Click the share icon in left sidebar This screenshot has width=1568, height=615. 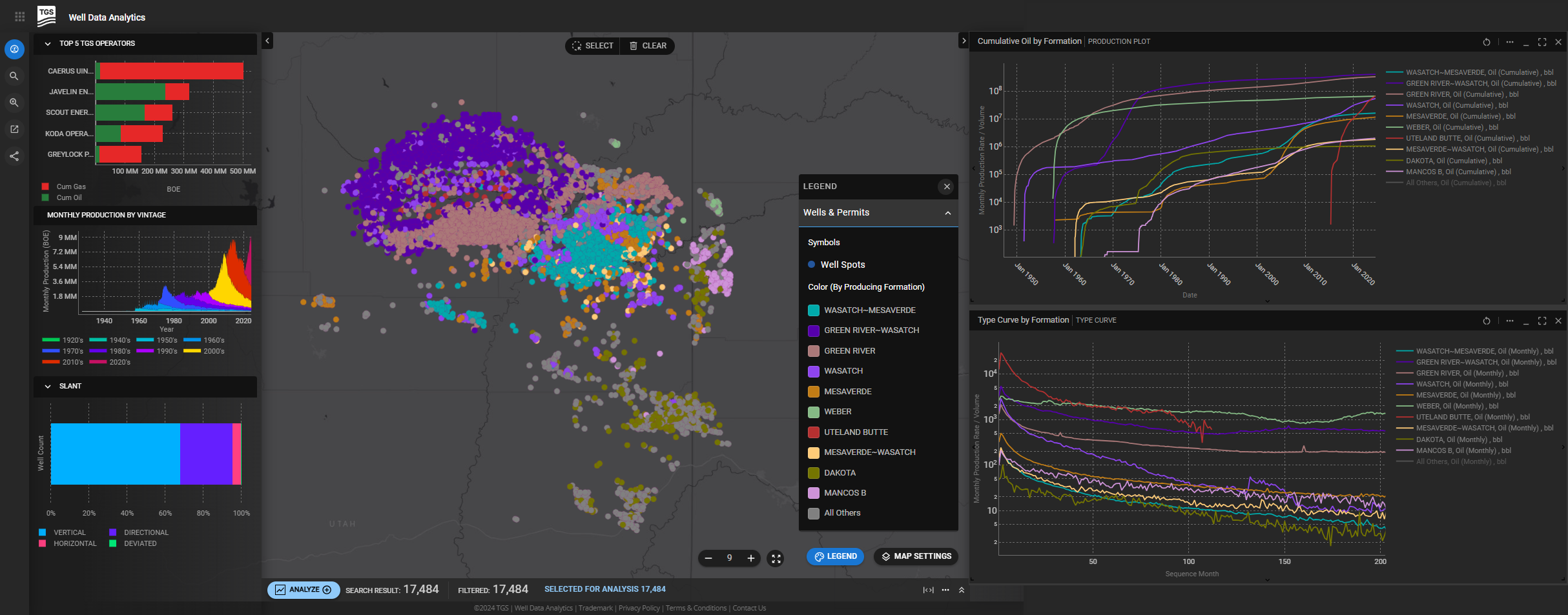click(x=14, y=156)
